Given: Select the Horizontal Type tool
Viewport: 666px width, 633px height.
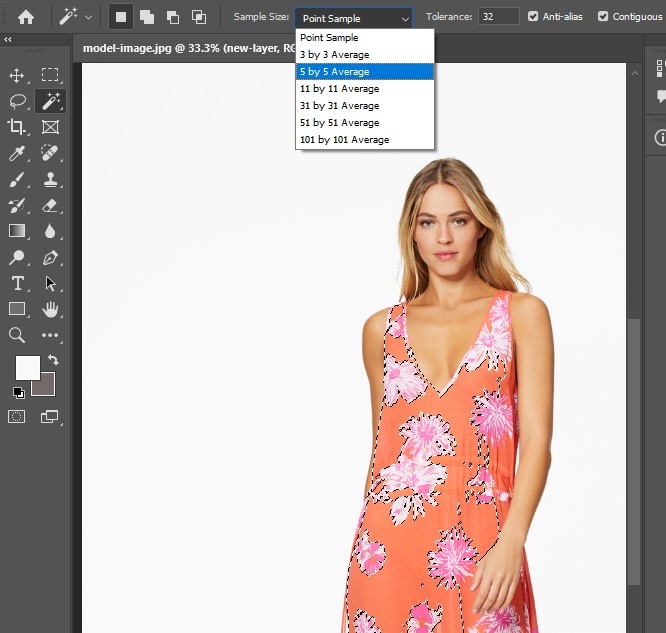Looking at the screenshot, I should coord(17,283).
